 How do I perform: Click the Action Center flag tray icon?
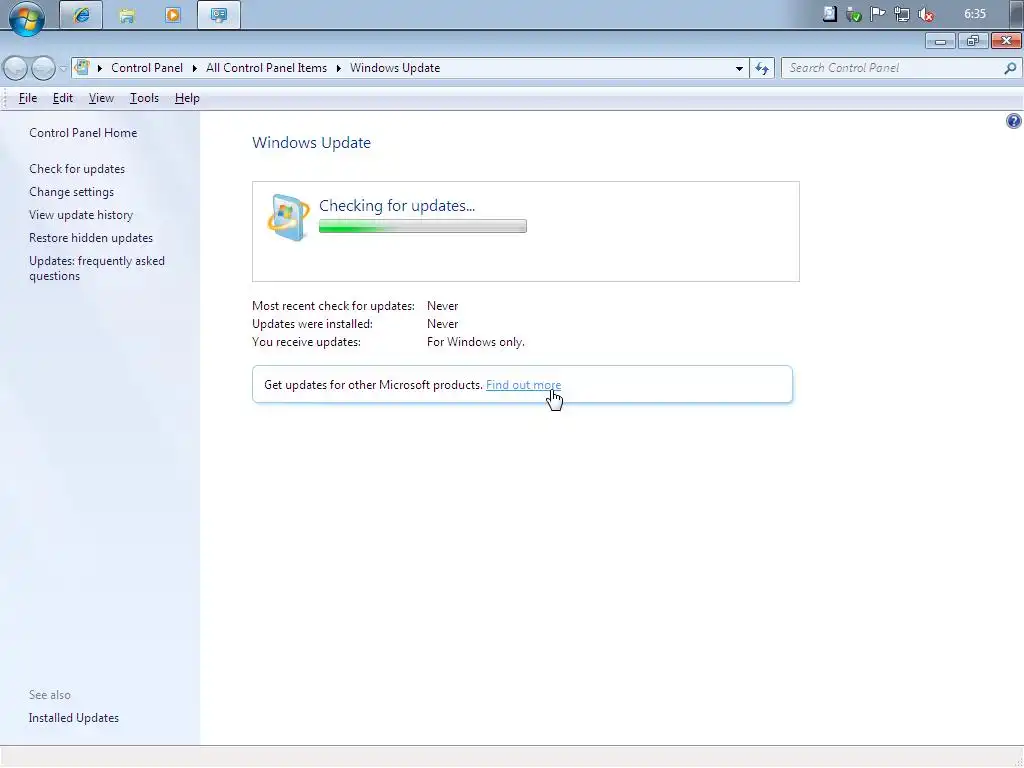(878, 14)
